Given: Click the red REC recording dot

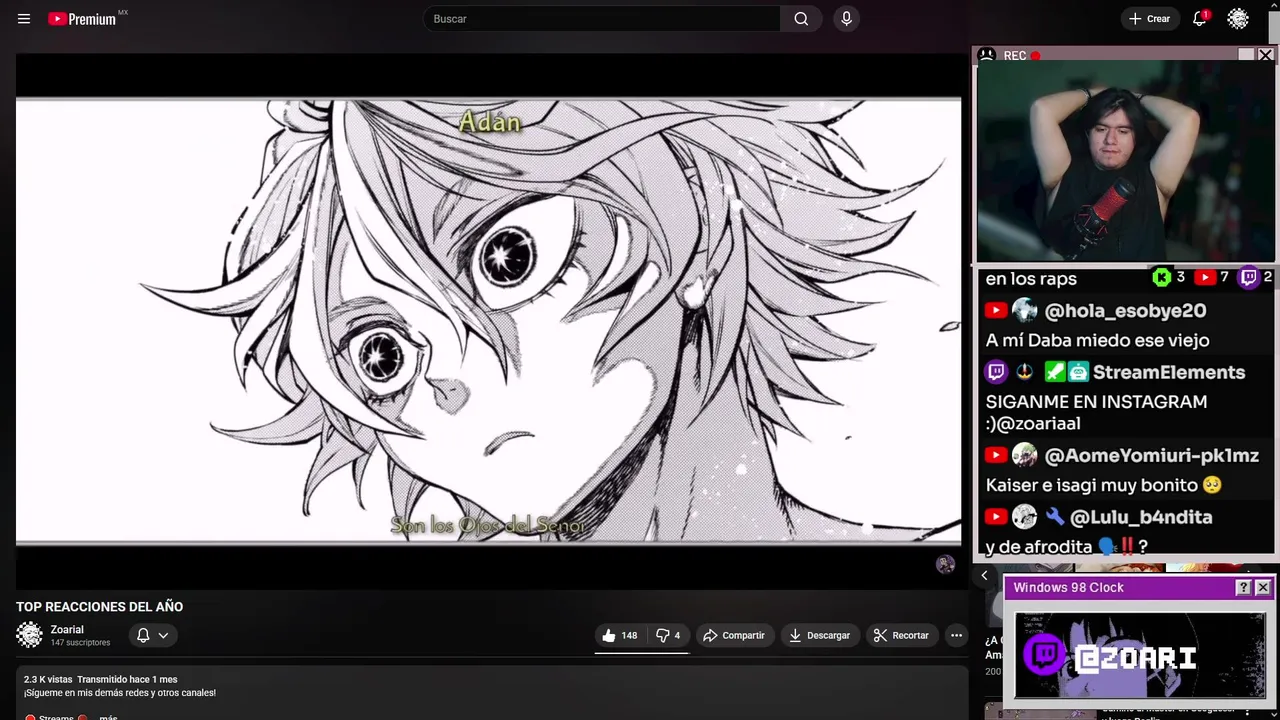Looking at the screenshot, I should click(x=1035, y=56).
